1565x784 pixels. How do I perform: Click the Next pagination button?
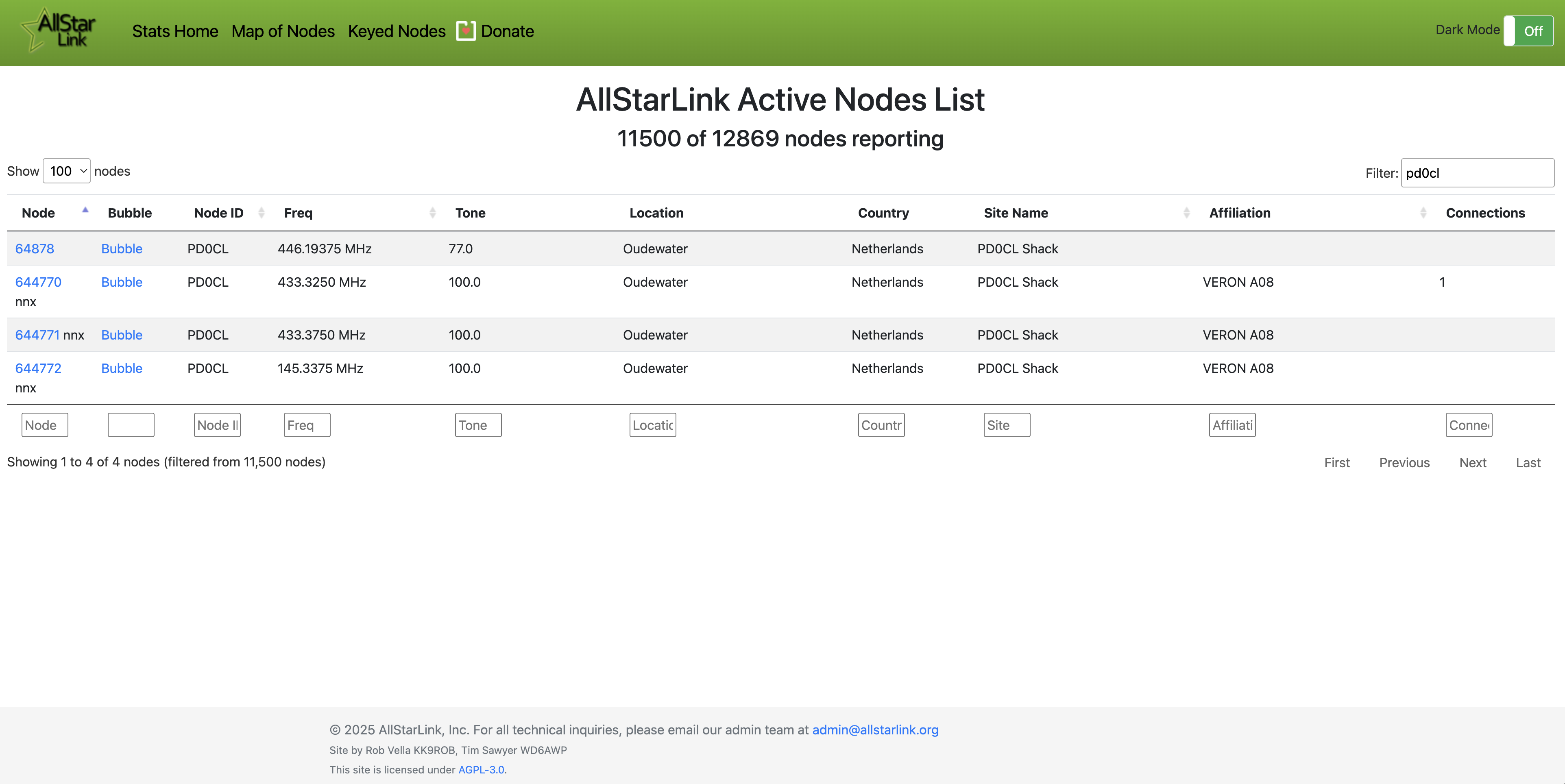[1472, 463]
